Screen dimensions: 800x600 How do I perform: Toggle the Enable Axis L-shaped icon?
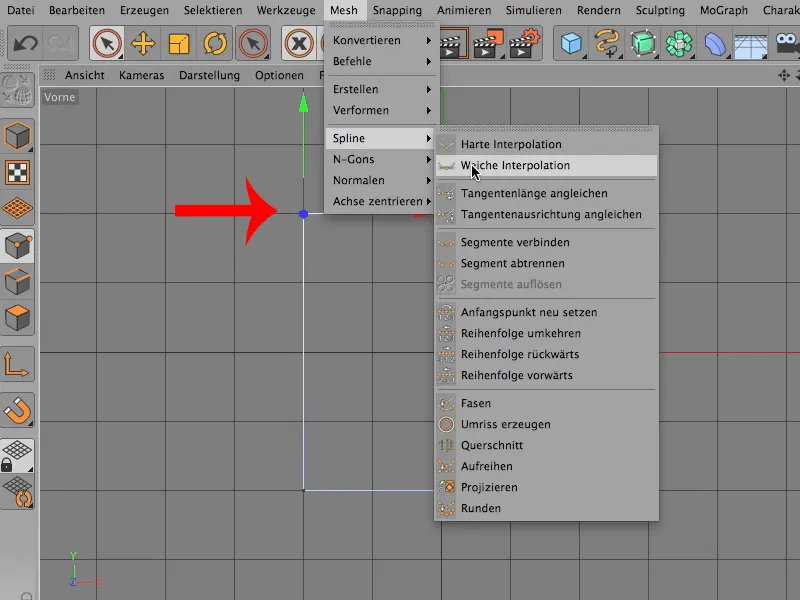tap(17, 364)
